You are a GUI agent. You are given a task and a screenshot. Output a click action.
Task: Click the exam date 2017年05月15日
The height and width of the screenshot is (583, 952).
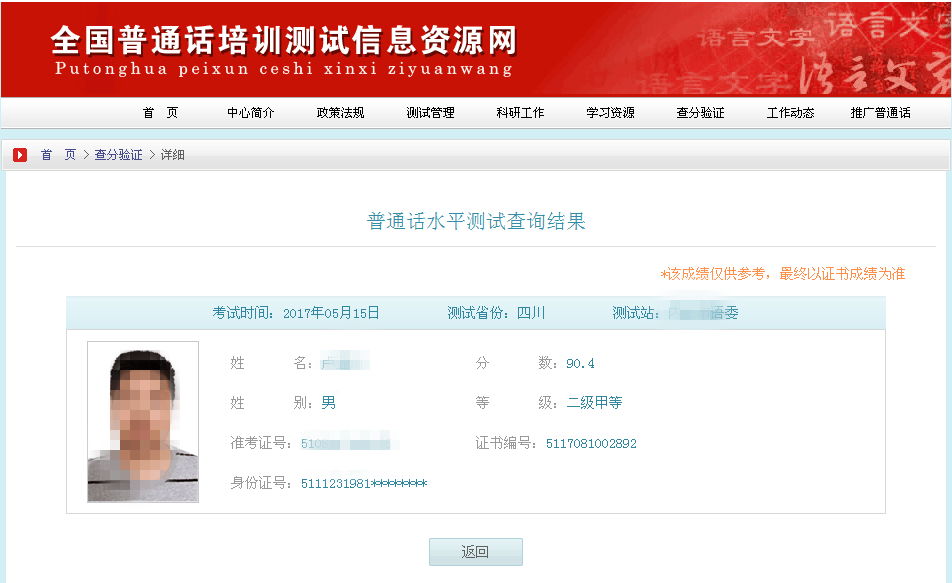point(331,313)
